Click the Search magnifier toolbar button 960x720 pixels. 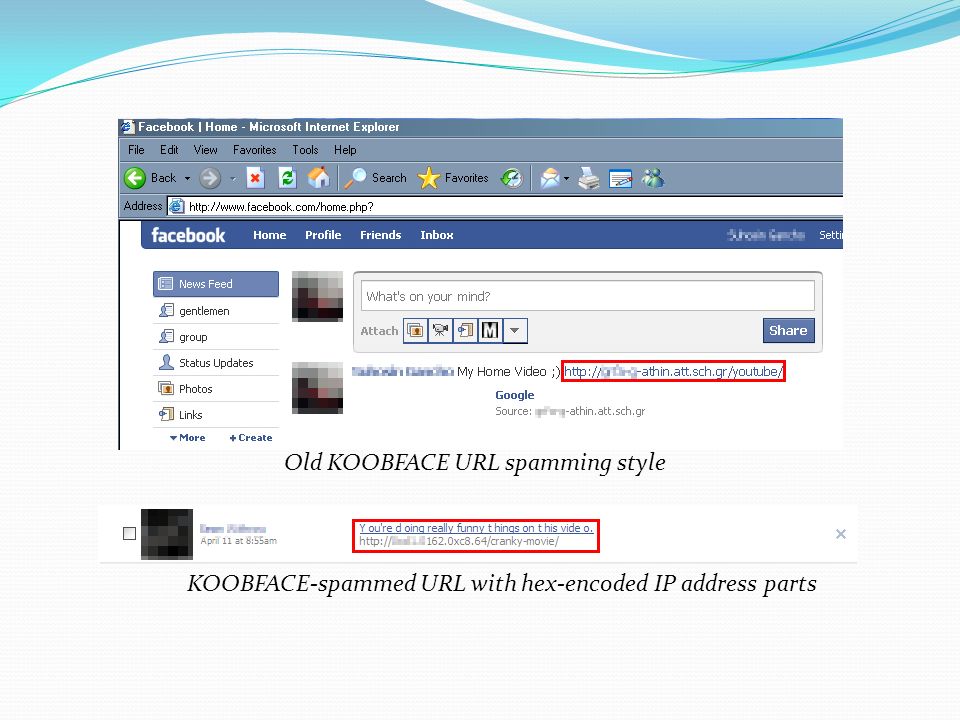[375, 178]
